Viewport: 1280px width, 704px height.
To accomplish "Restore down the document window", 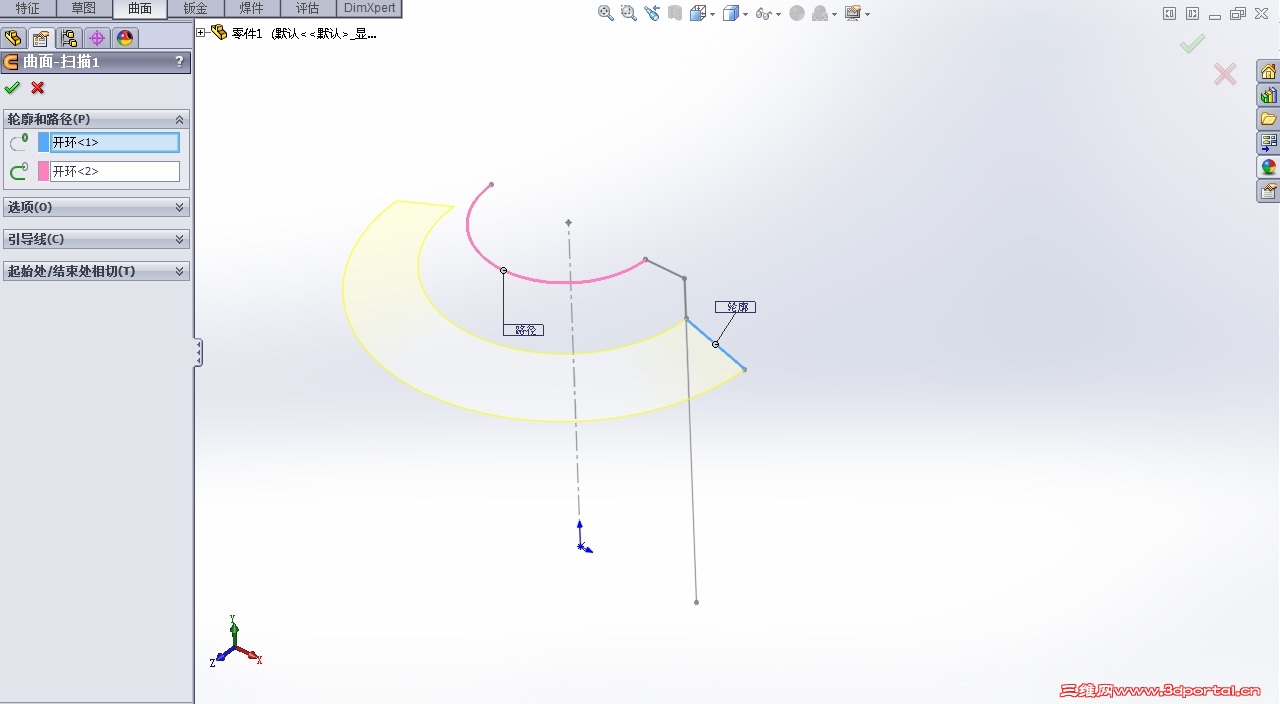I will pyautogui.click(x=1238, y=14).
